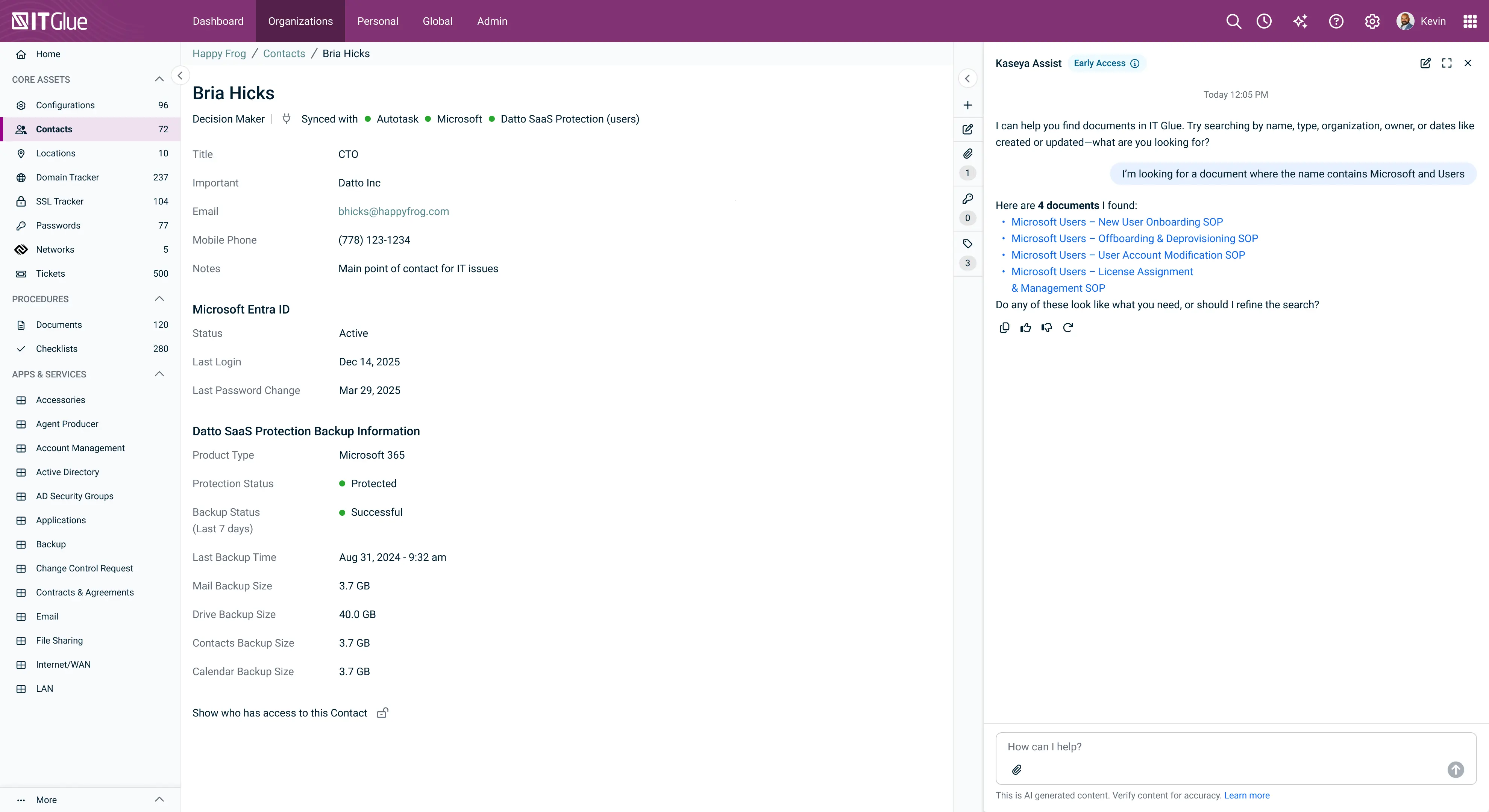Image resolution: width=1489 pixels, height=812 pixels.
Task: Collapse the contact side rail arrow
Action: point(967,79)
